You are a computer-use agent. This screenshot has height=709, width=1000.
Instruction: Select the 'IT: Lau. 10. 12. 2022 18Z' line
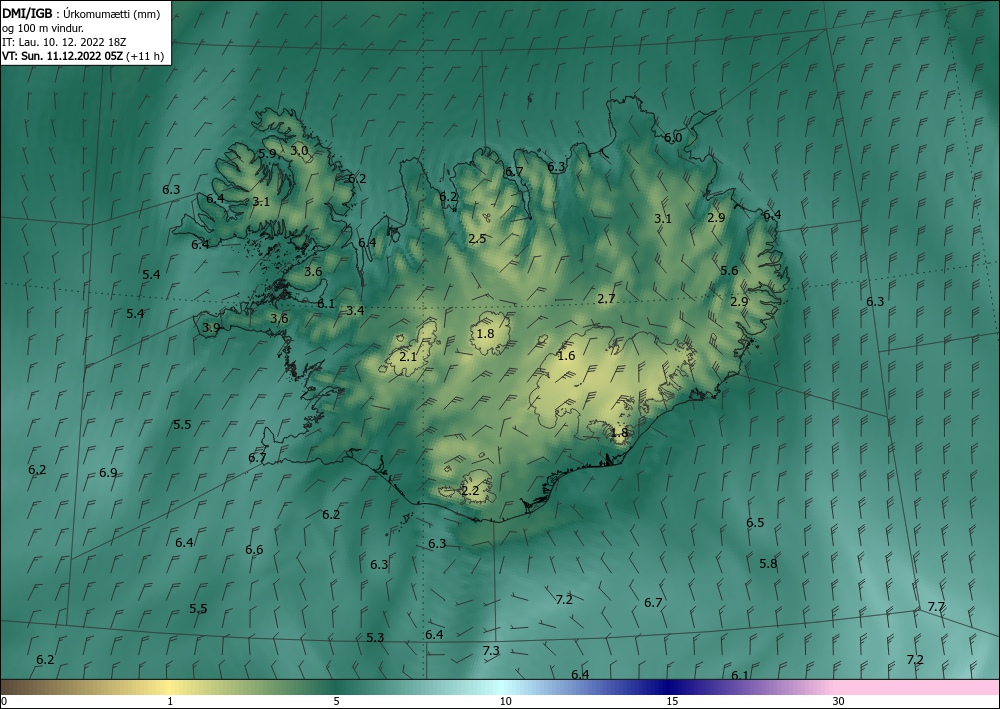point(64,42)
